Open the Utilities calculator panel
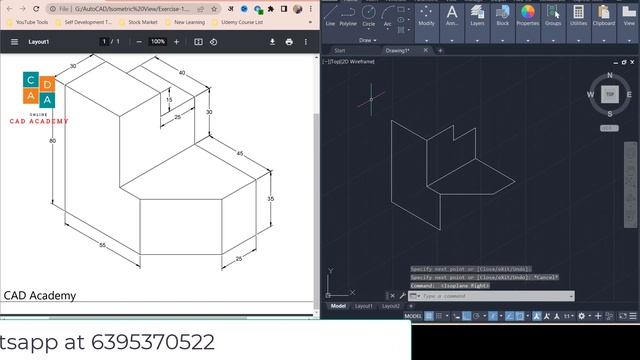640x360 pixels. tap(578, 16)
